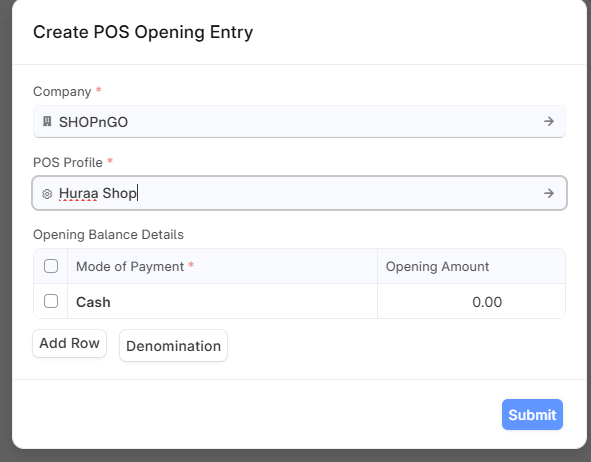The image size is (591, 462).
Task: Select all rows with the header checkbox
Action: (51, 266)
